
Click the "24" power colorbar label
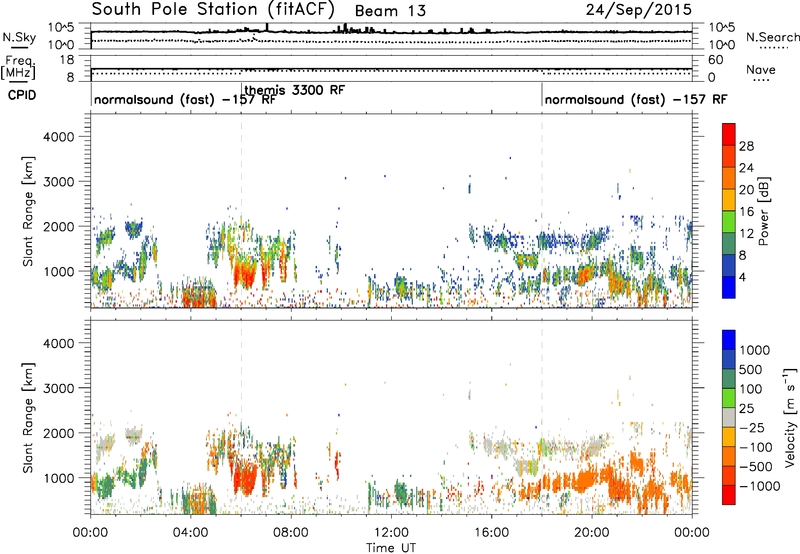click(x=746, y=168)
